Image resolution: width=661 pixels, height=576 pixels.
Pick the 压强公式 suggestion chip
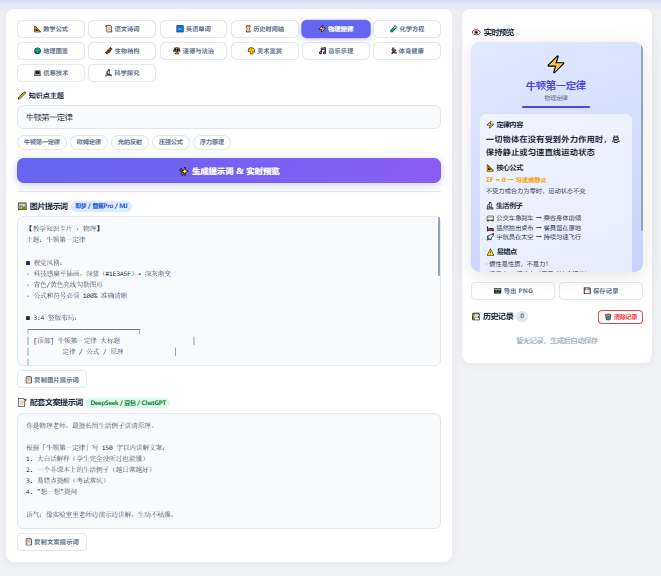point(171,142)
